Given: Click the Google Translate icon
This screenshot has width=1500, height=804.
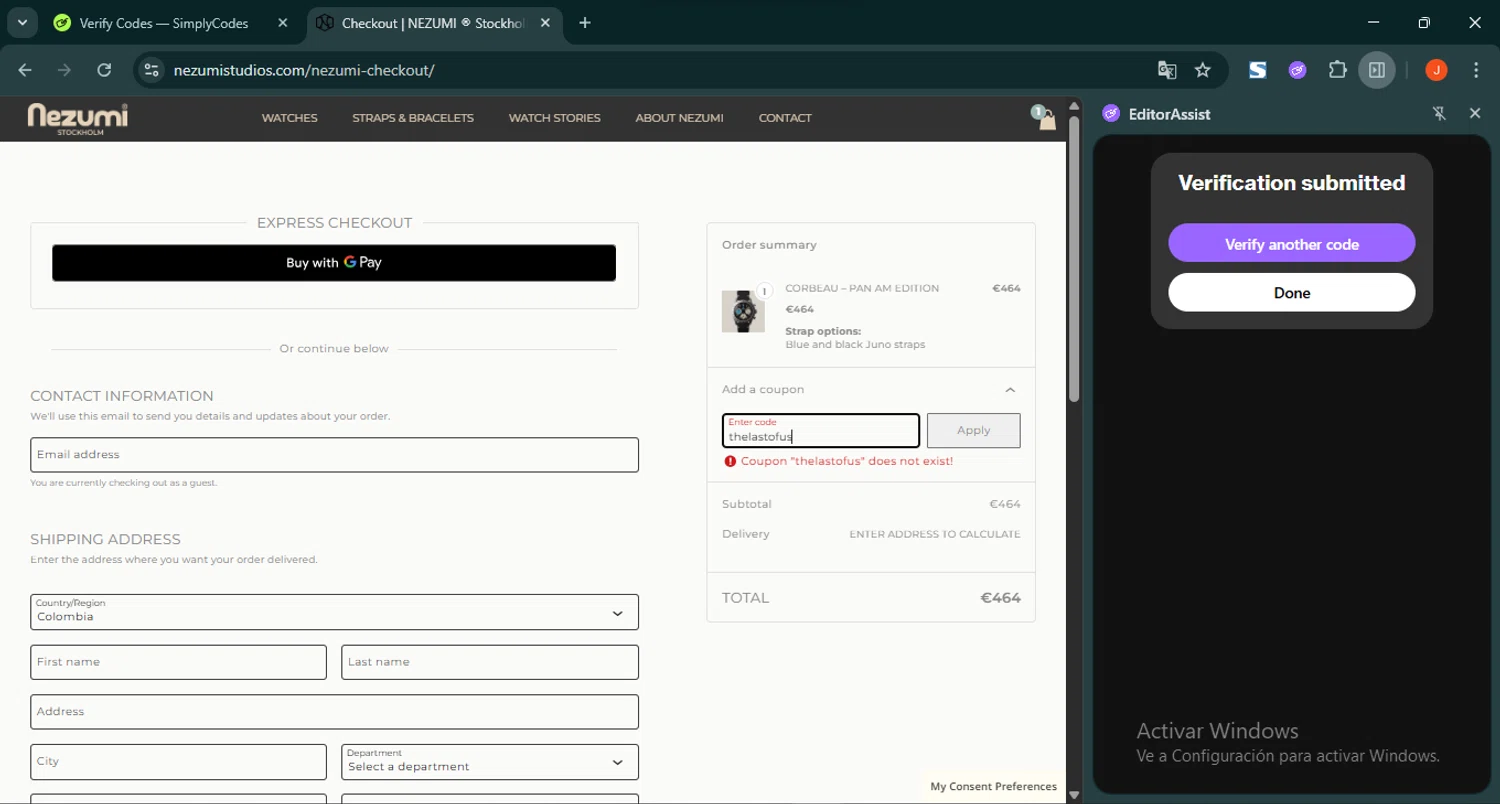Looking at the screenshot, I should point(1167,70).
